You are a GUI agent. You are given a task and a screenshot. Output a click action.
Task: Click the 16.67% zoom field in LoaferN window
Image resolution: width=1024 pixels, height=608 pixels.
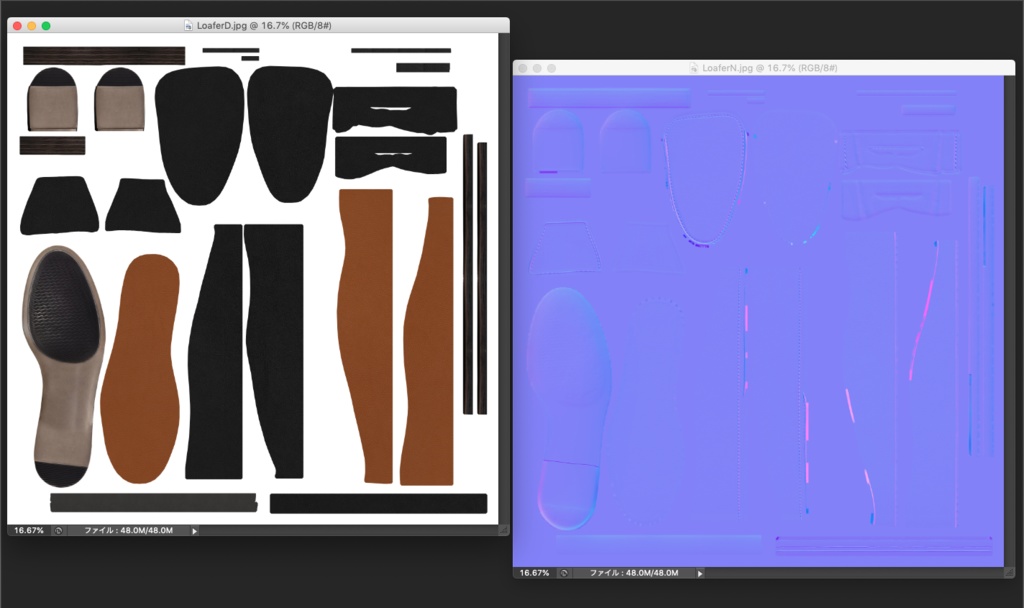click(x=534, y=573)
